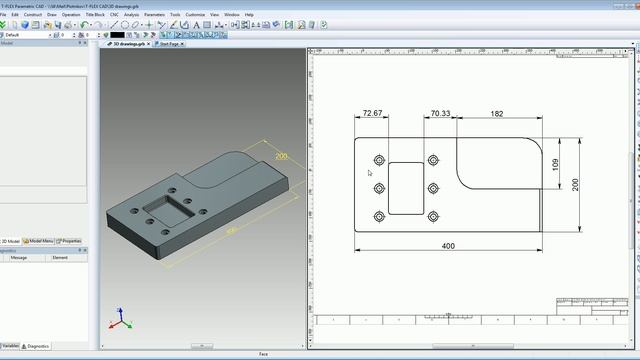Viewport: 640px width, 360px height.
Task: Switch to the Start Page tab
Action: tap(169, 44)
